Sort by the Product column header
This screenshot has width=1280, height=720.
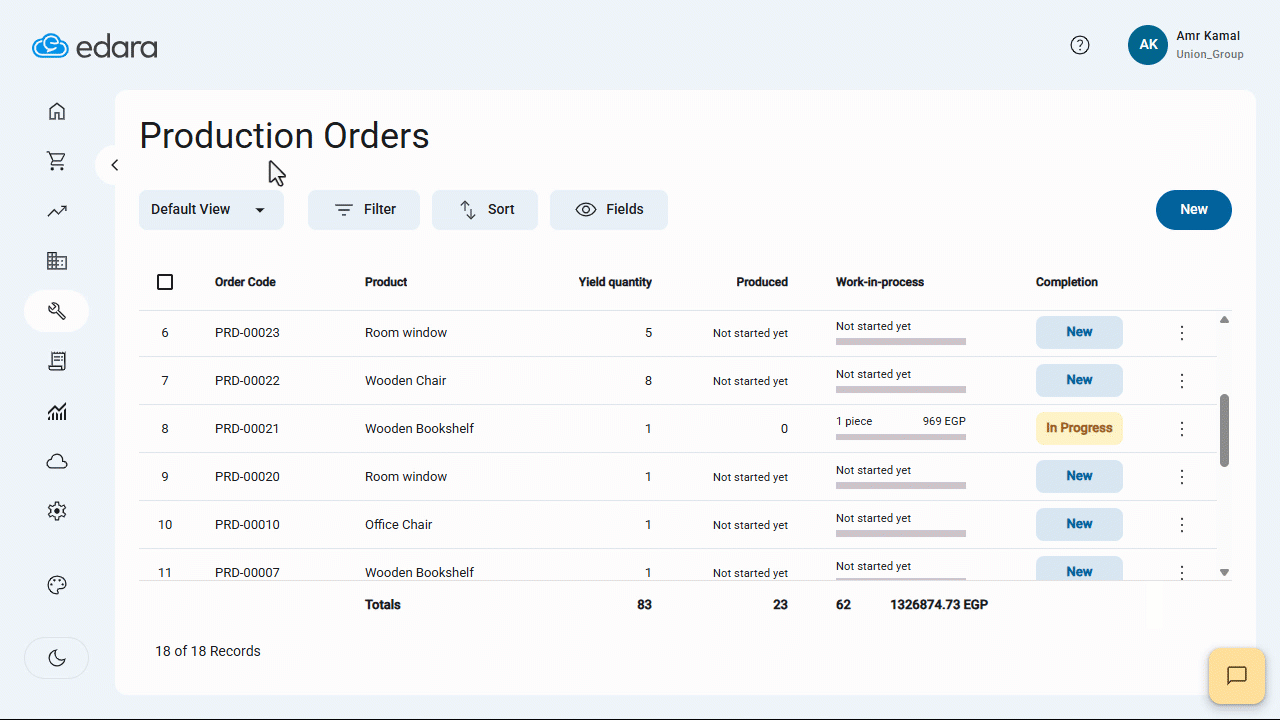[386, 282]
